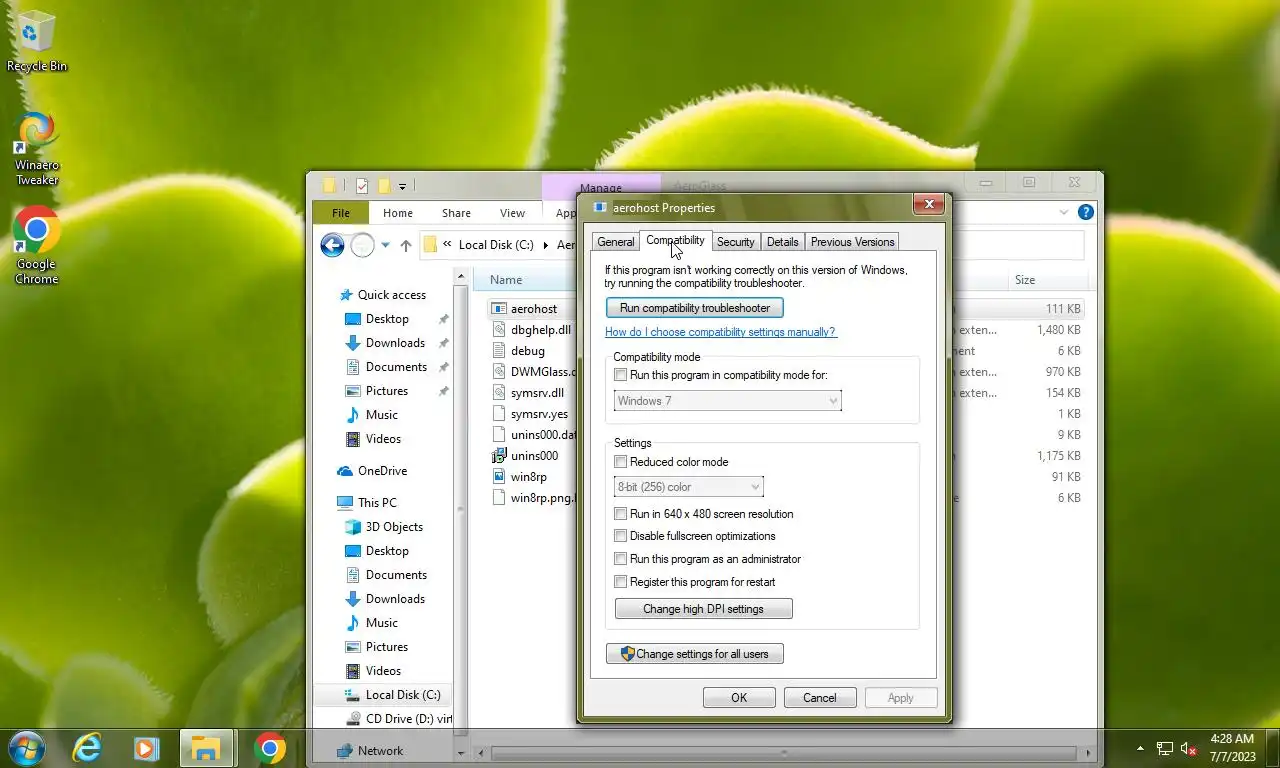Switch to the General tab
This screenshot has height=768, width=1280.
click(x=616, y=242)
